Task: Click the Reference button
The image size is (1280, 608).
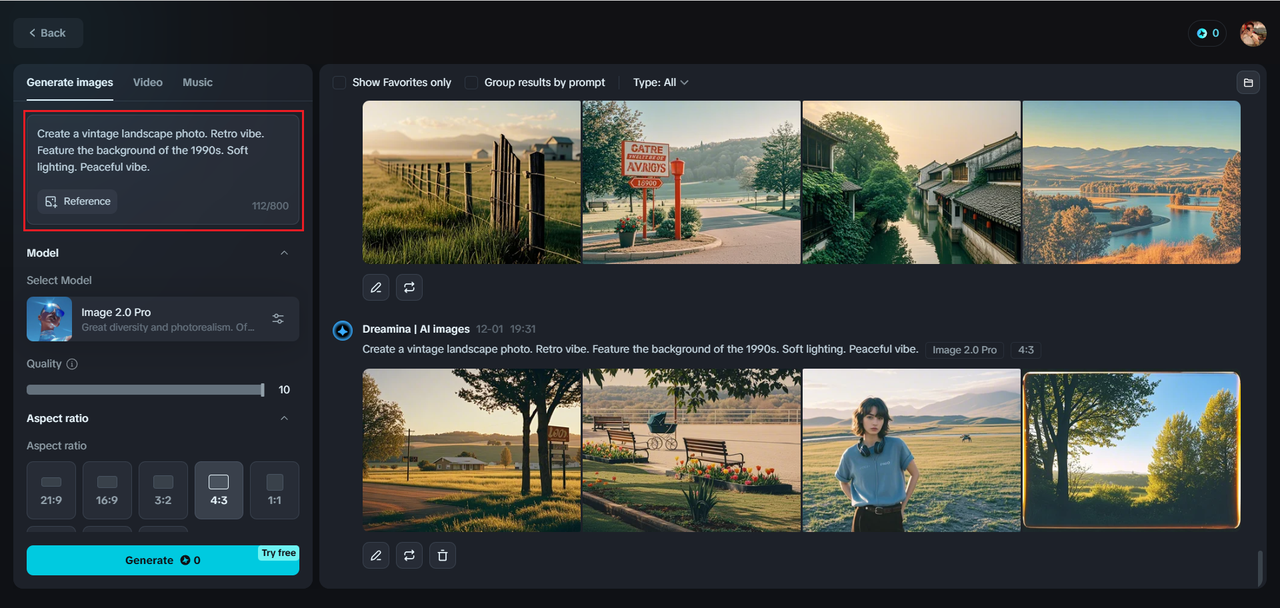Action: [77, 201]
